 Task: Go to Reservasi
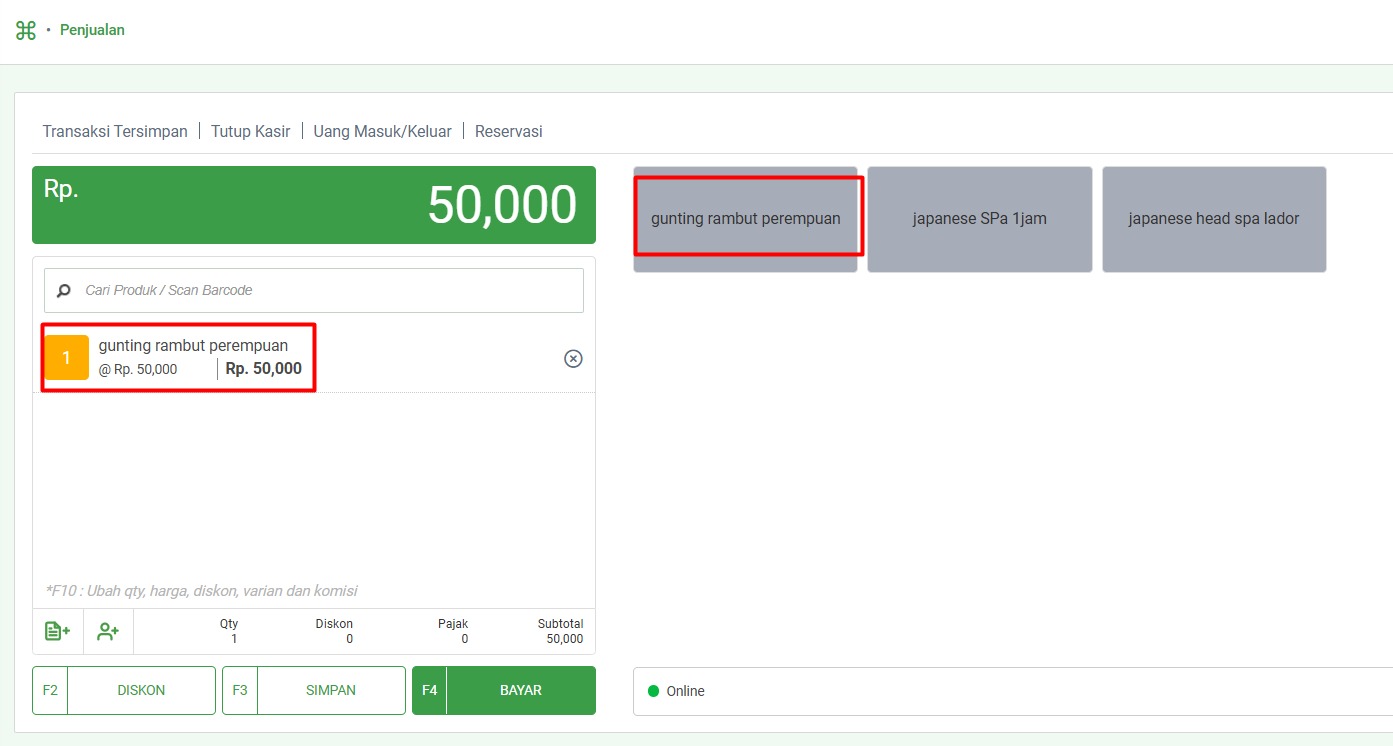pyautogui.click(x=508, y=131)
